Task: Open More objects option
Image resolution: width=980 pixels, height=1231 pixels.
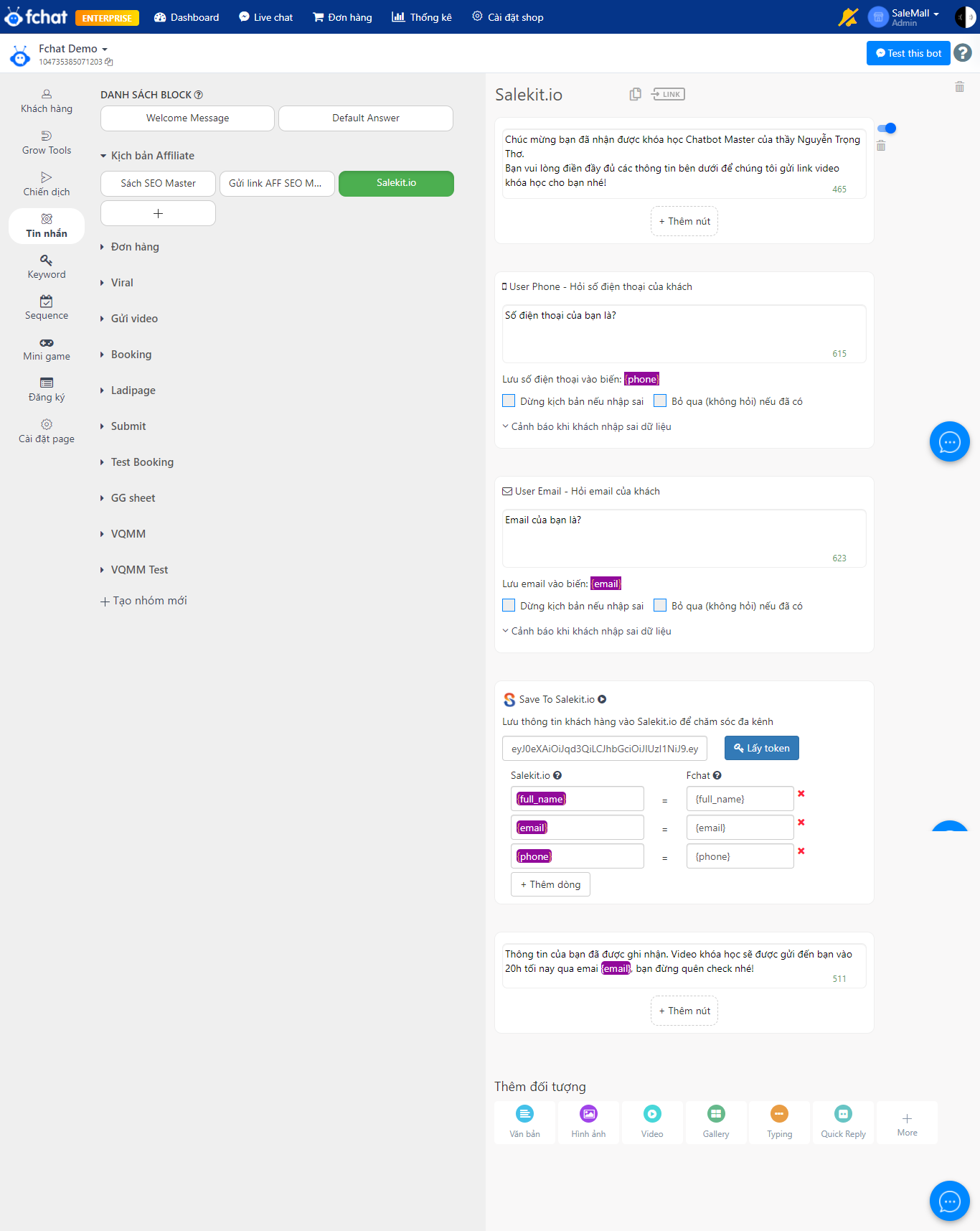Action: coord(907,1122)
